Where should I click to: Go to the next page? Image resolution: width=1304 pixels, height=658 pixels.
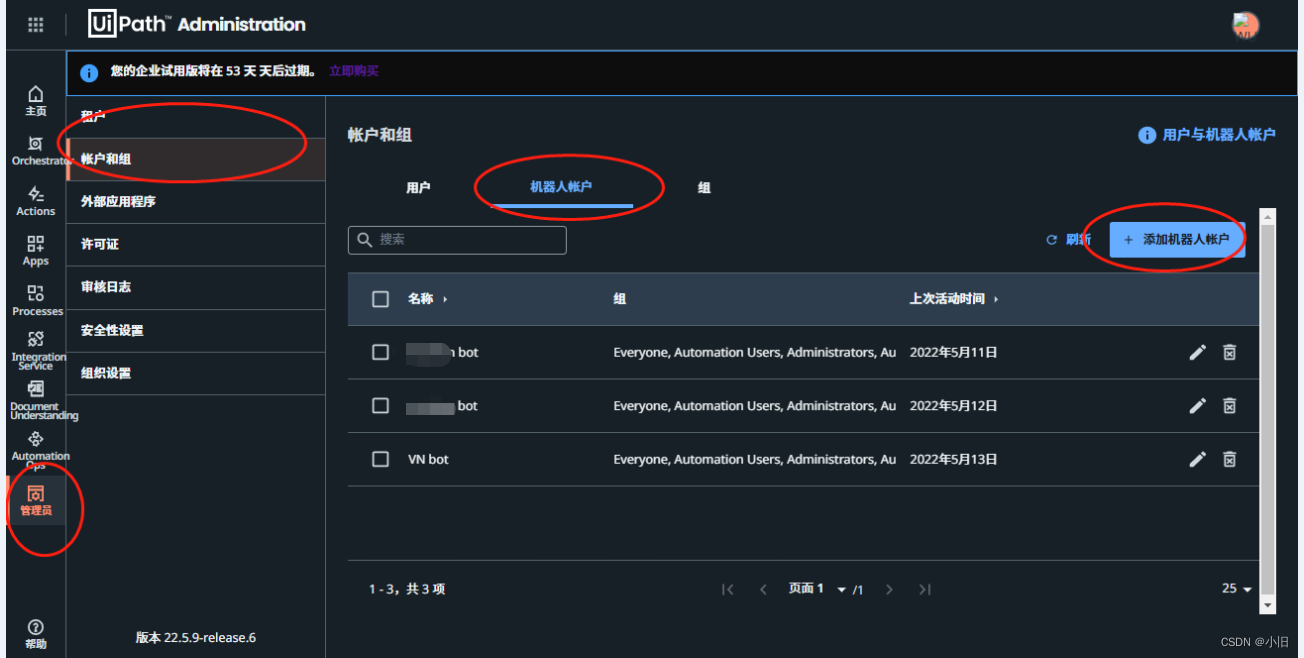(x=889, y=589)
